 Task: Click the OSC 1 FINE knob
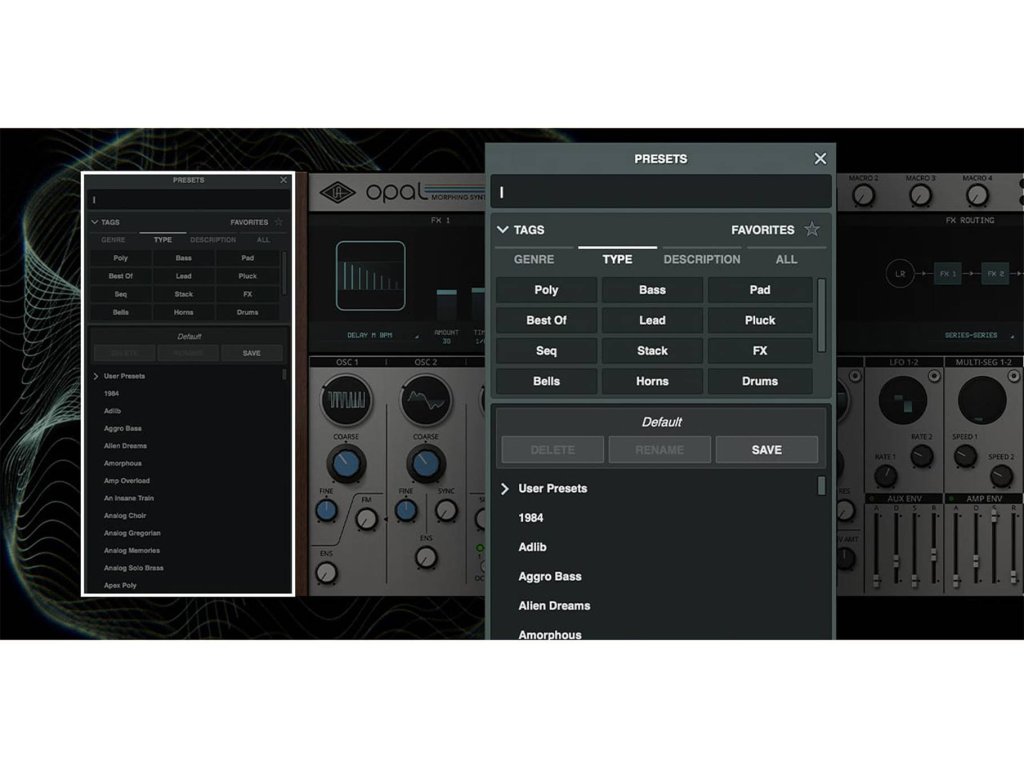point(327,510)
